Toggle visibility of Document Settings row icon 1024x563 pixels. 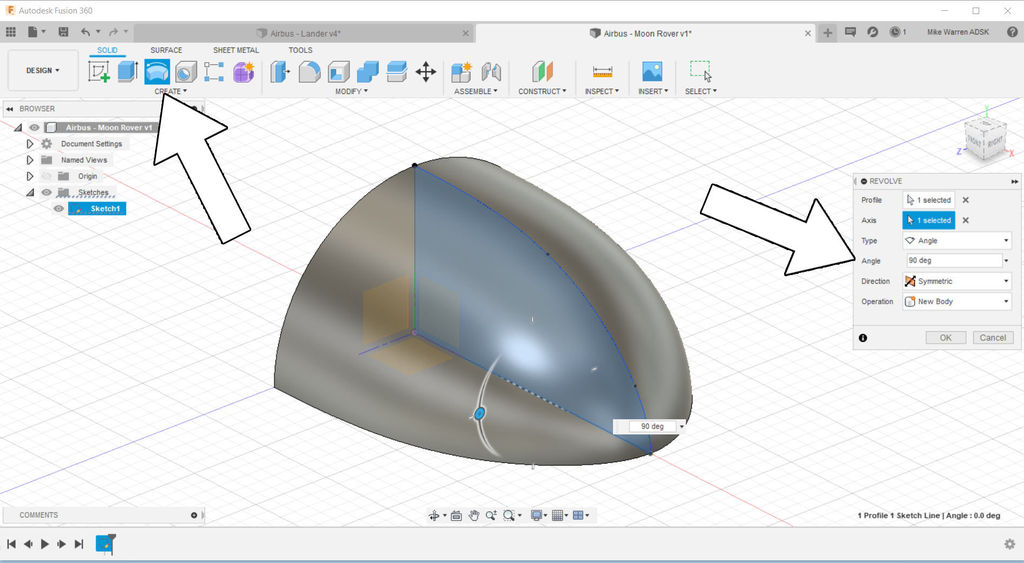click(x=46, y=144)
